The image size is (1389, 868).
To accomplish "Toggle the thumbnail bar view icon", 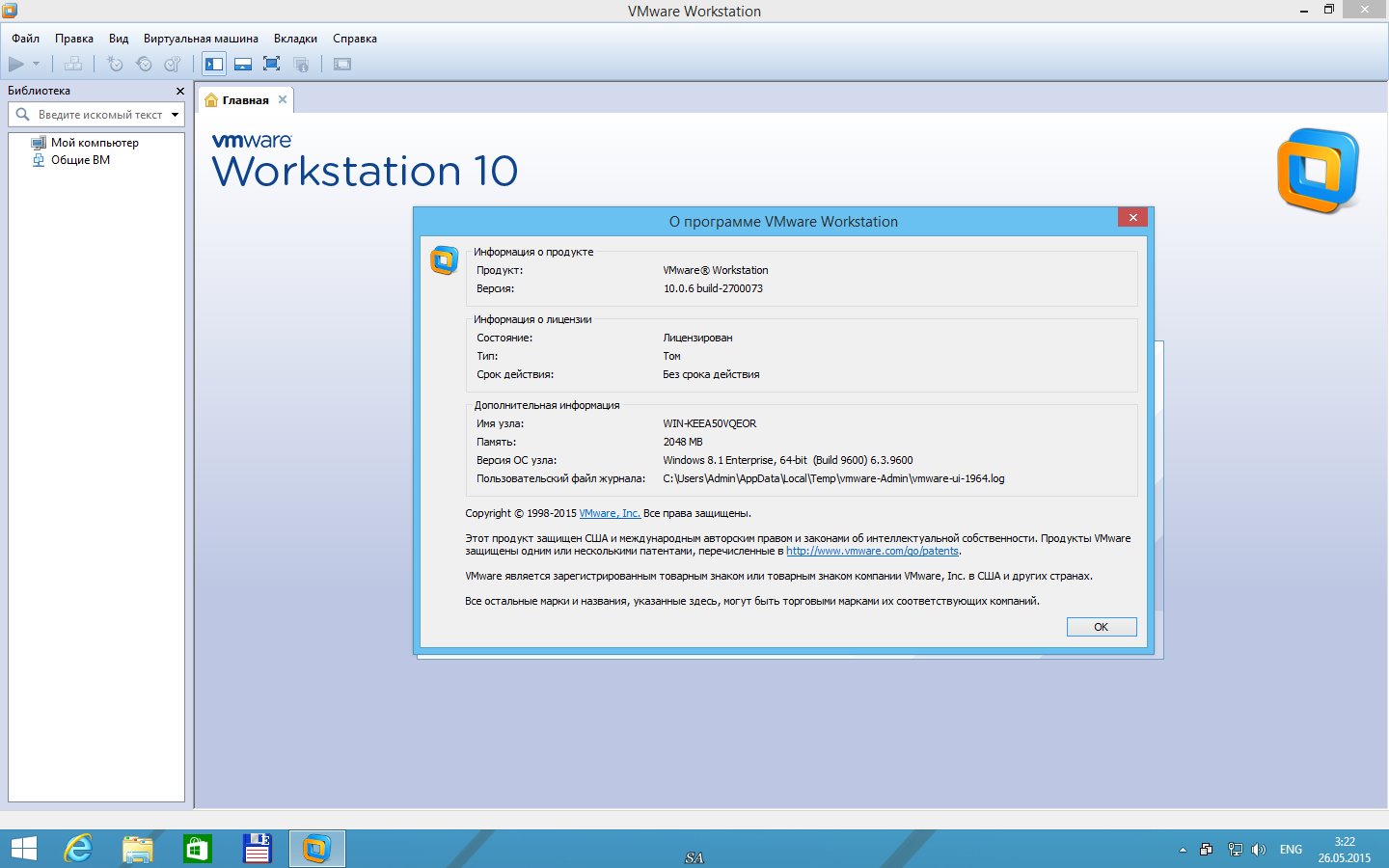I will (243, 64).
